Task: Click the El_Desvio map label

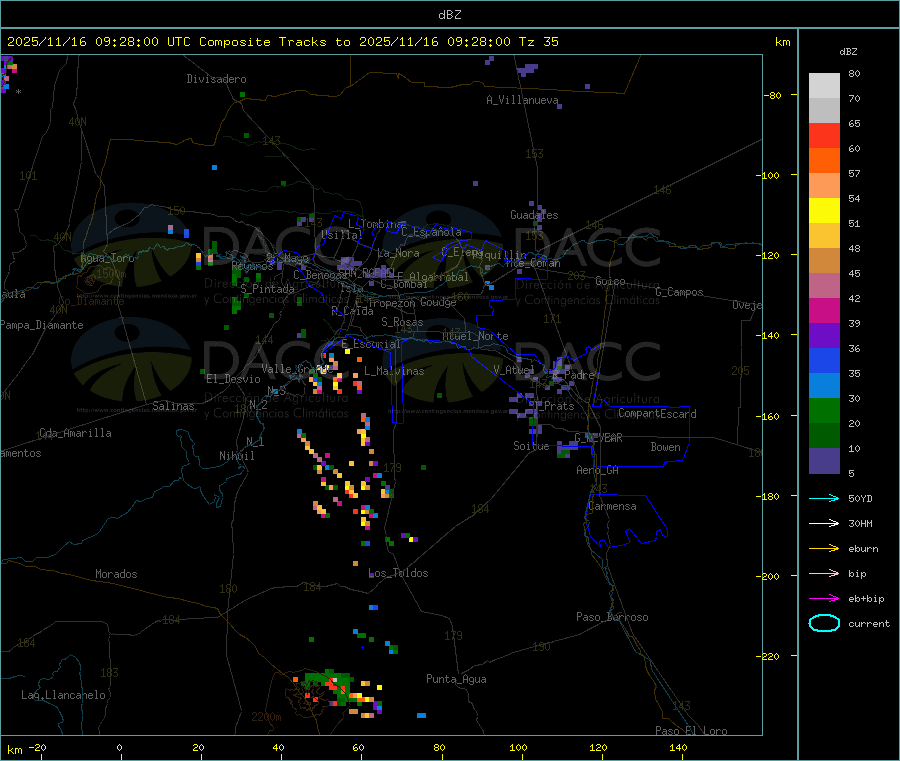Action: click(x=233, y=379)
